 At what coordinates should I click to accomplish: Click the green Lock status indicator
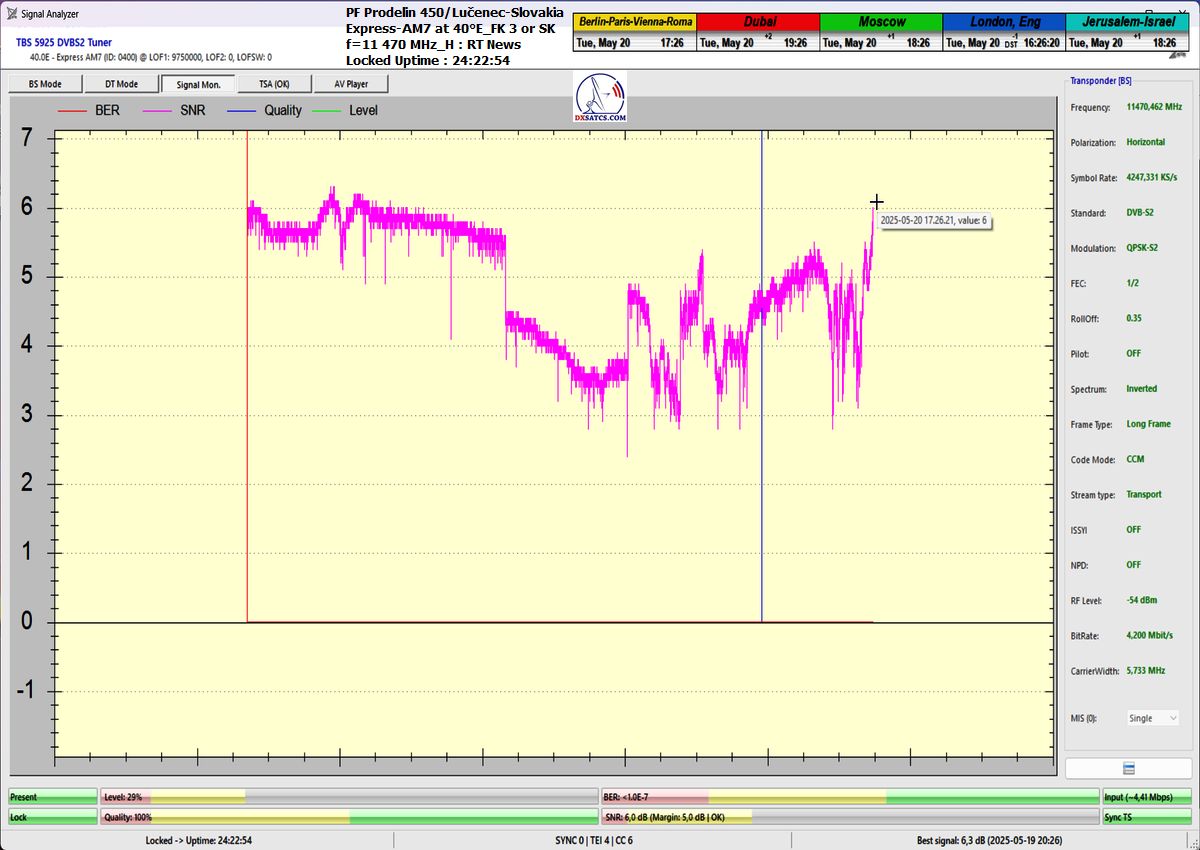[52, 817]
